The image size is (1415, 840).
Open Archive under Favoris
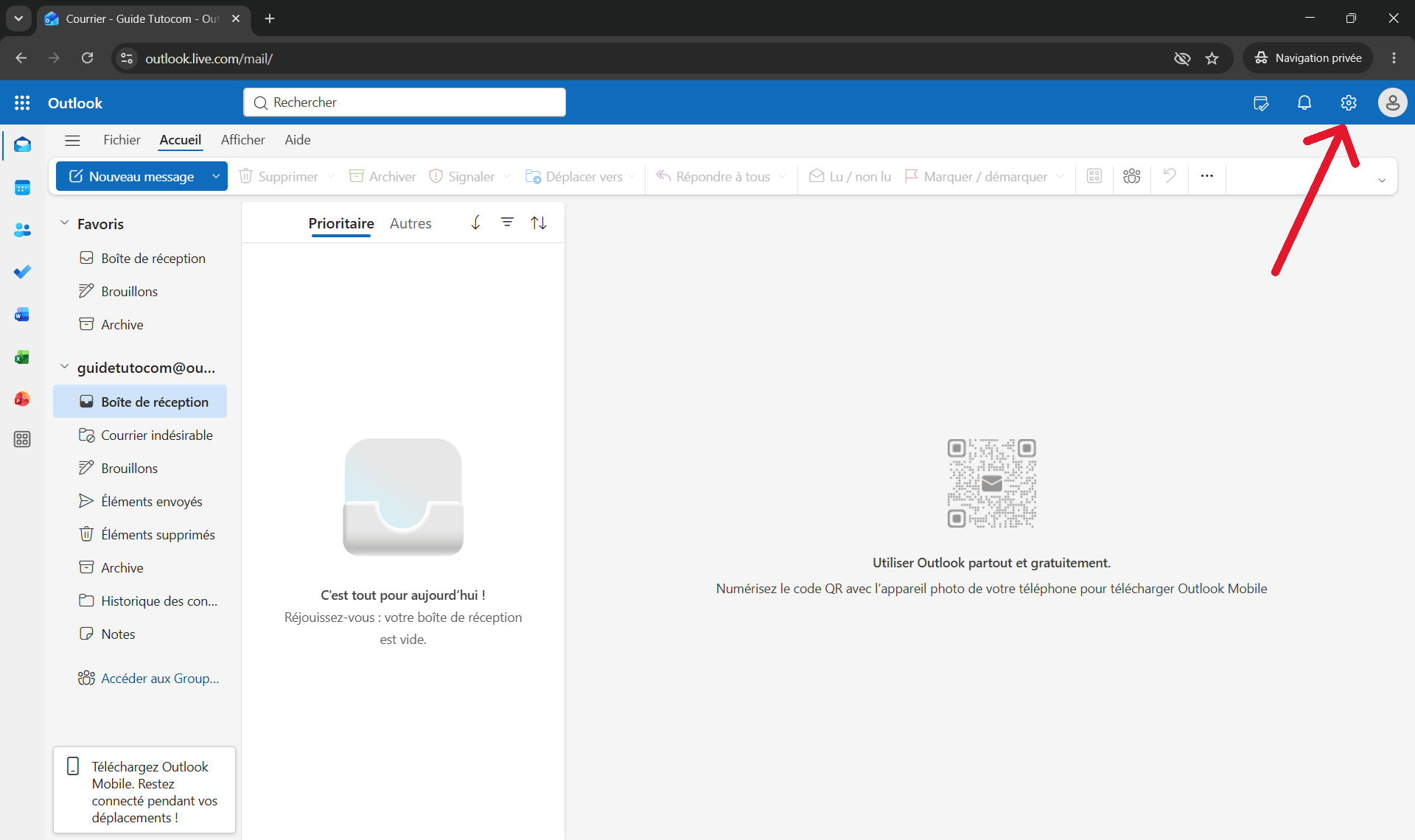coord(141,324)
